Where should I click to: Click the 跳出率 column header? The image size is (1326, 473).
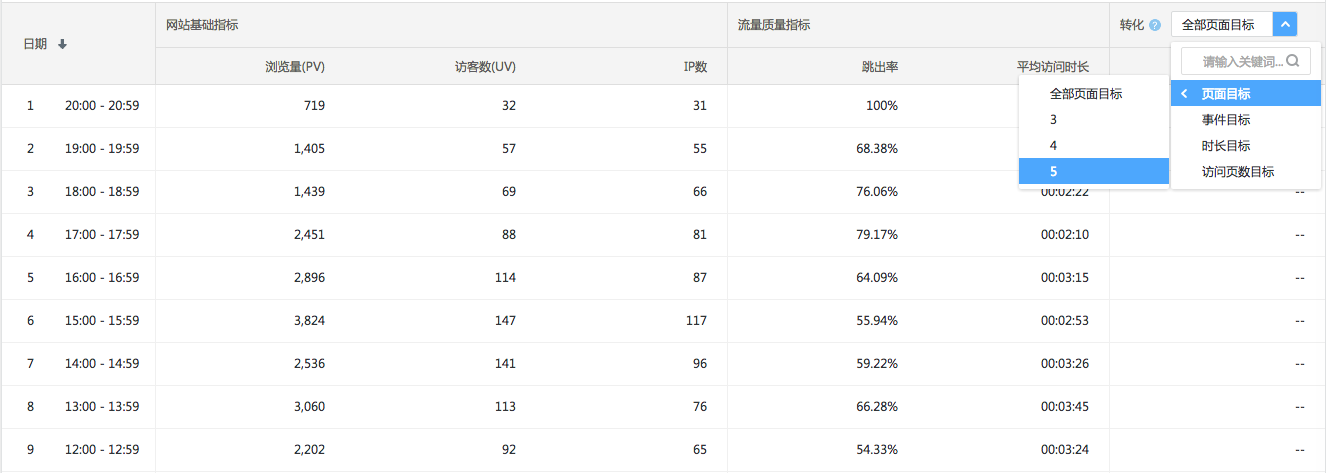pyautogui.click(x=880, y=67)
